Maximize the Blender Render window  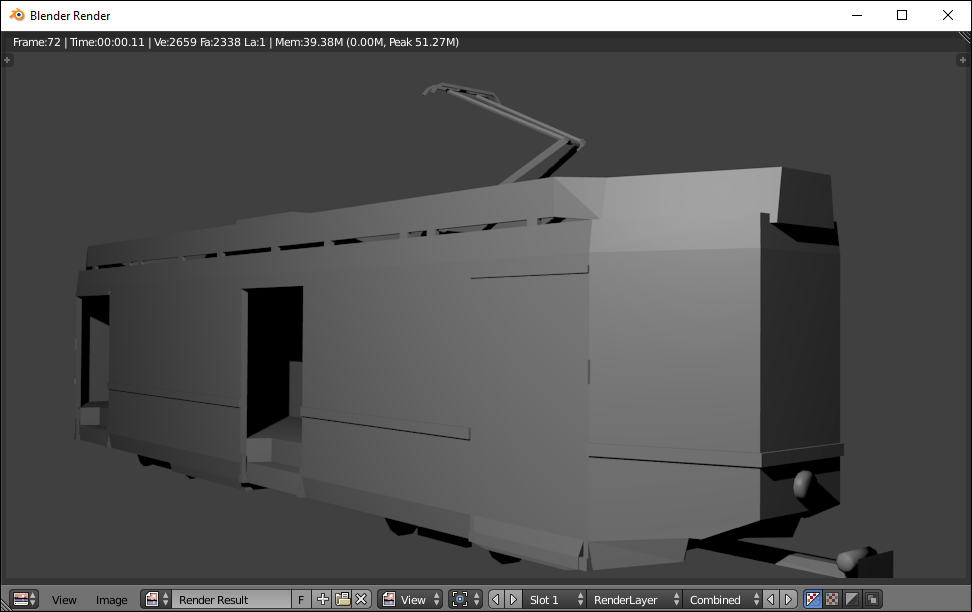pyautogui.click(x=902, y=16)
